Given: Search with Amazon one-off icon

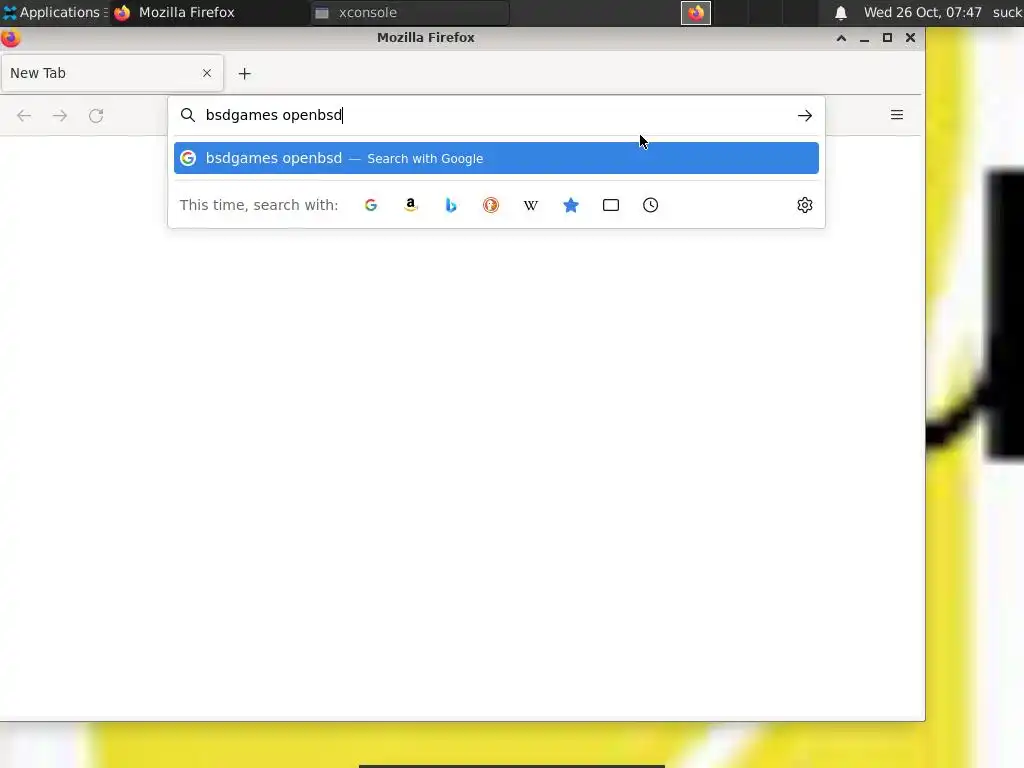Looking at the screenshot, I should pos(411,205).
